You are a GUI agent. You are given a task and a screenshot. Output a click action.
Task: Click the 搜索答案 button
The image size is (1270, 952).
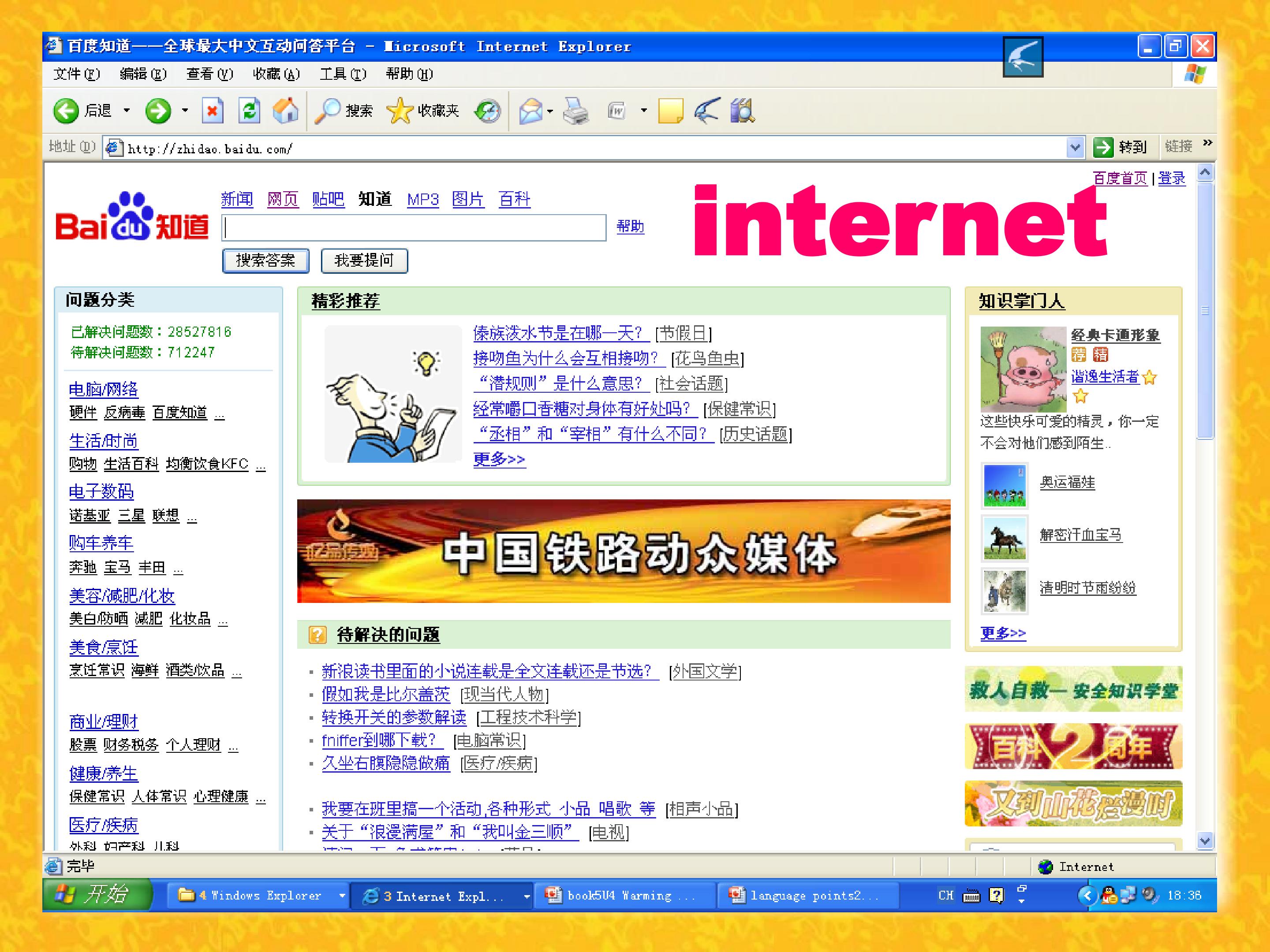coord(266,260)
